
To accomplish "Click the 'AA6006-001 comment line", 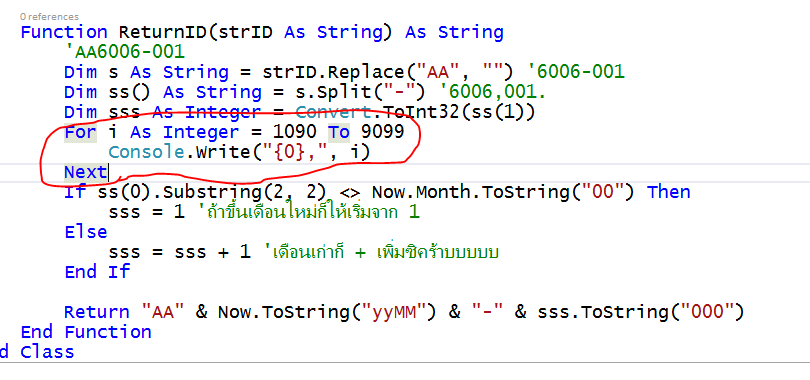I will (x=124, y=52).
